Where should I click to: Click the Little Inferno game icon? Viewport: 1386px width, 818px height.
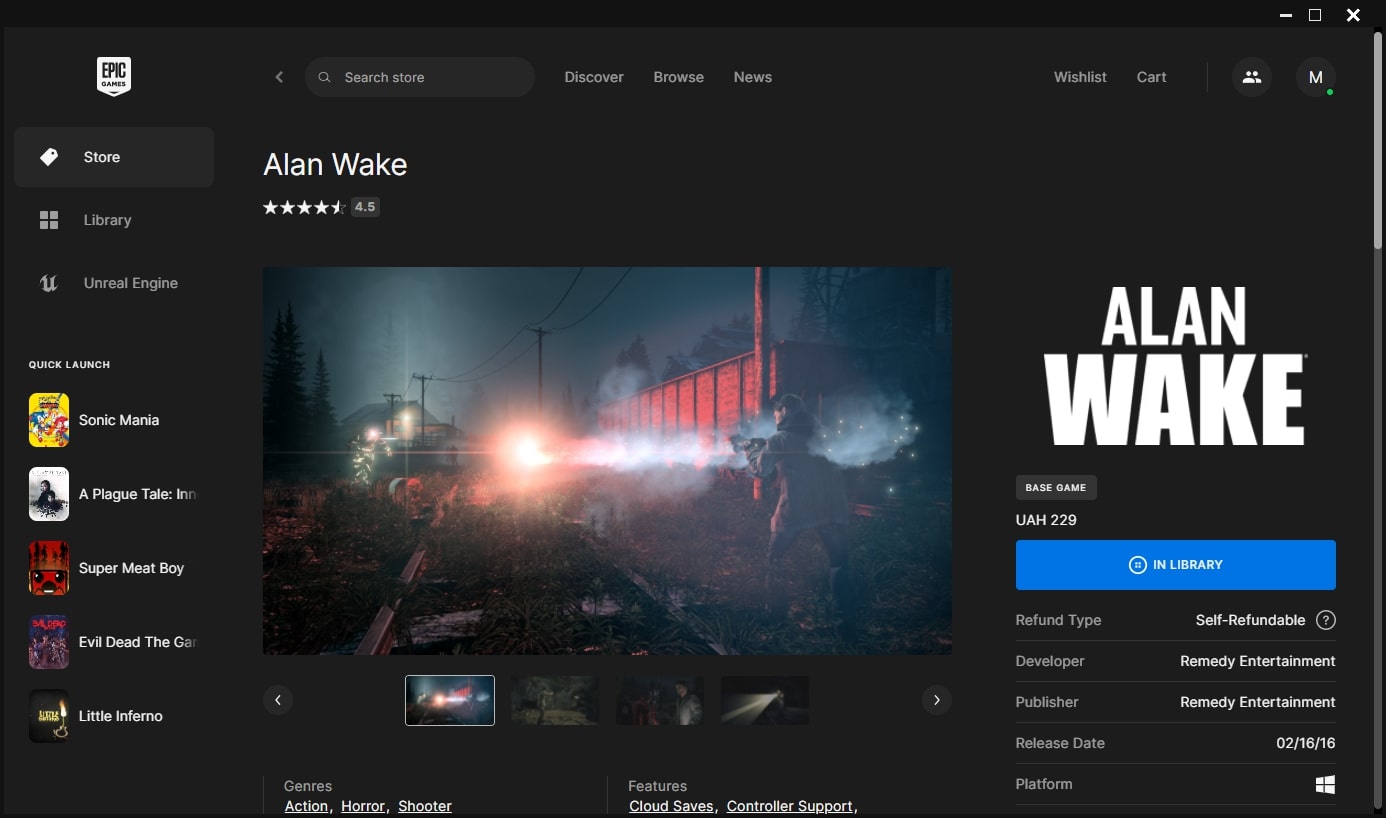point(49,716)
